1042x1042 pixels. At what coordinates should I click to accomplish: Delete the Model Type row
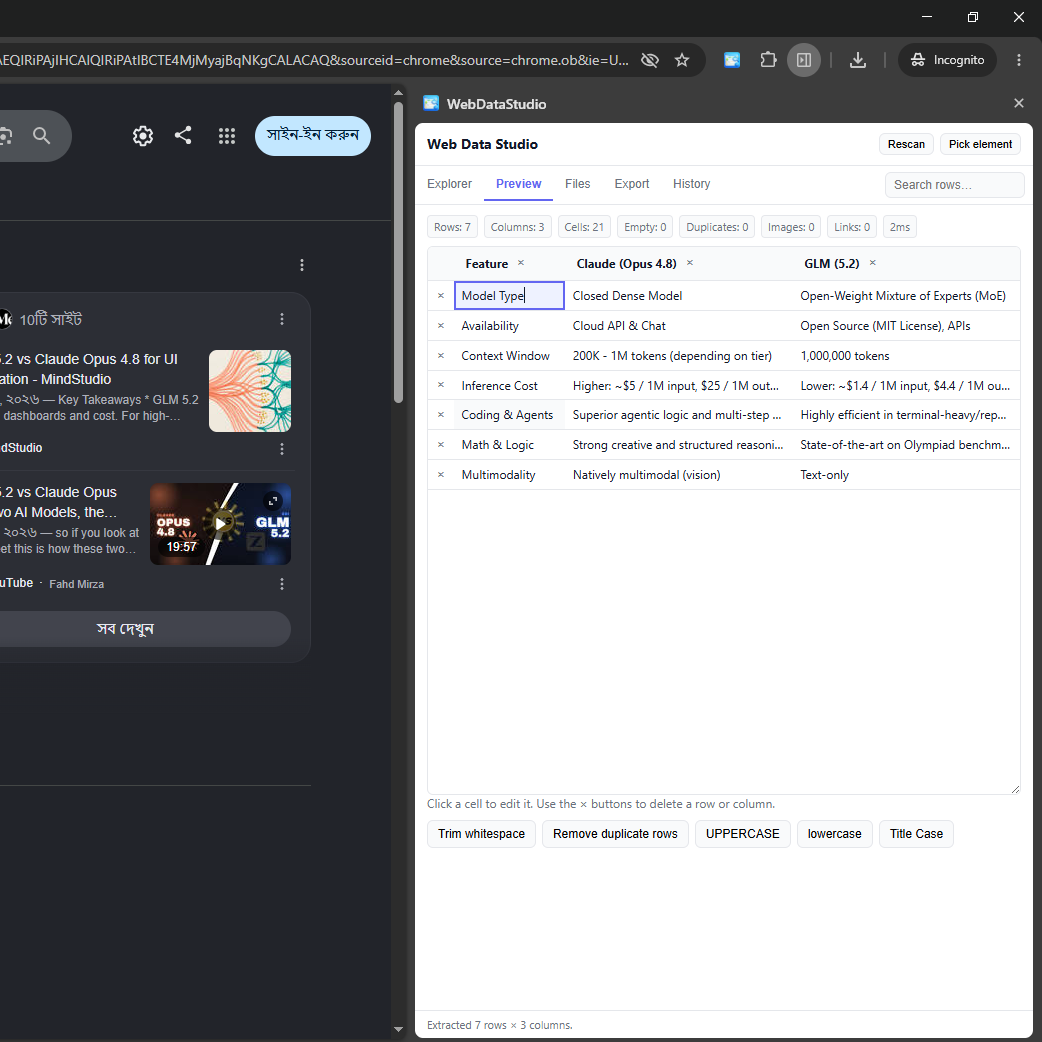point(441,296)
